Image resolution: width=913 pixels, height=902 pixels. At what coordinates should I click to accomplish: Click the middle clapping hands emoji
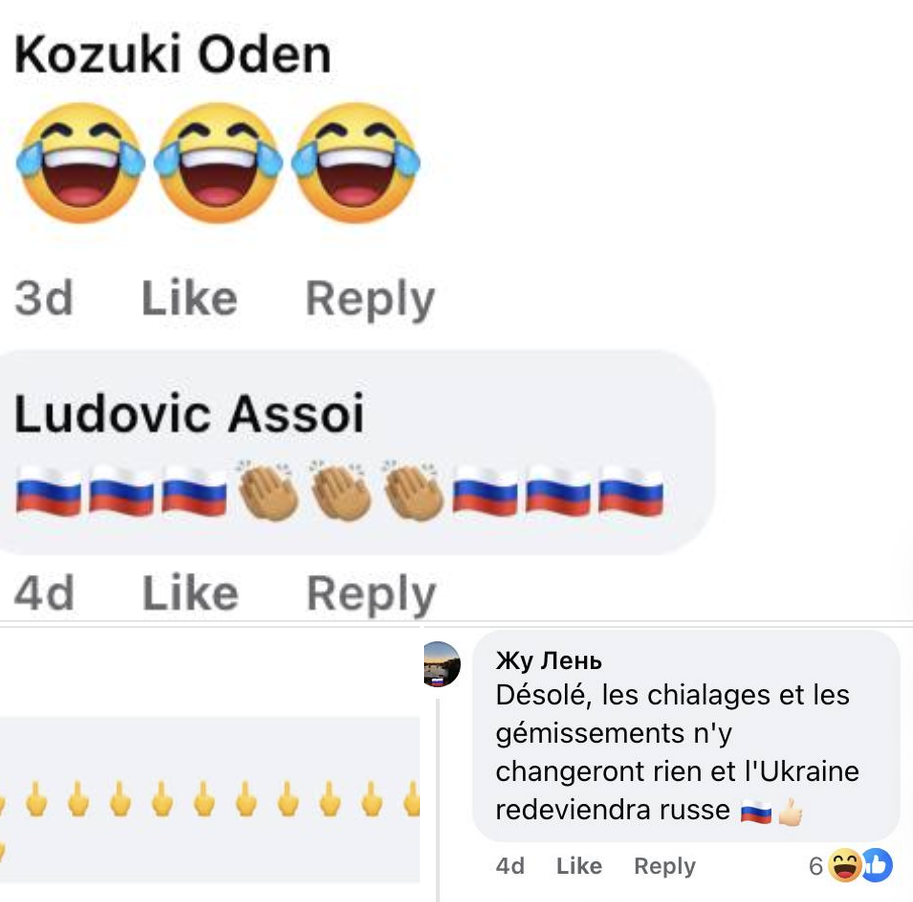click(342, 490)
